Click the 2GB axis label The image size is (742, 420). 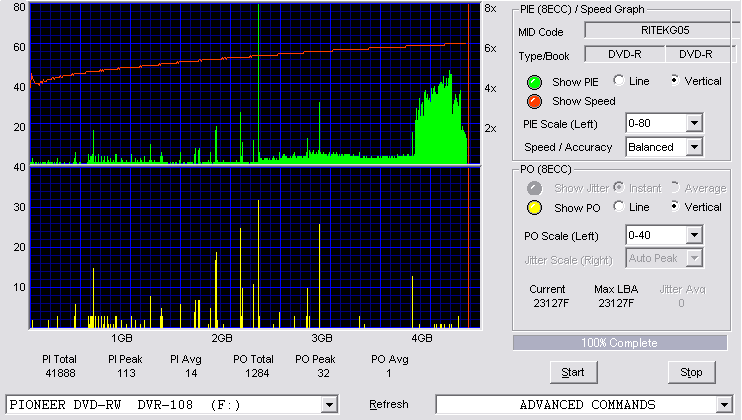click(x=221, y=338)
